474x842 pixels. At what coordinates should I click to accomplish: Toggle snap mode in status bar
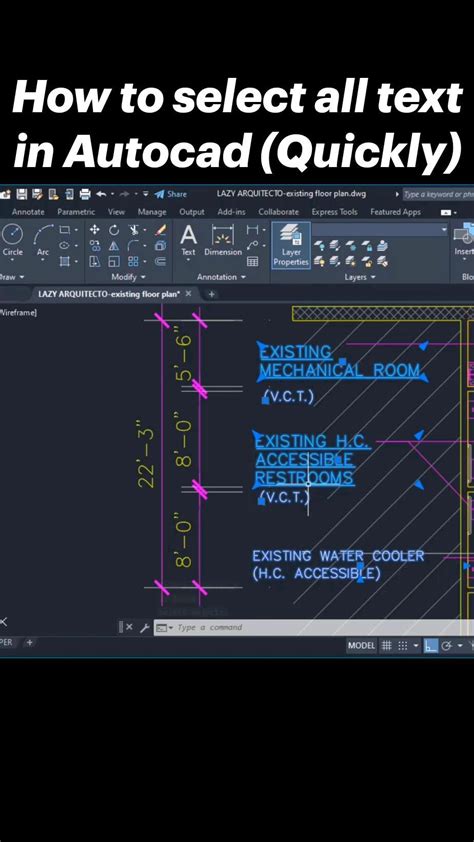coord(403,645)
